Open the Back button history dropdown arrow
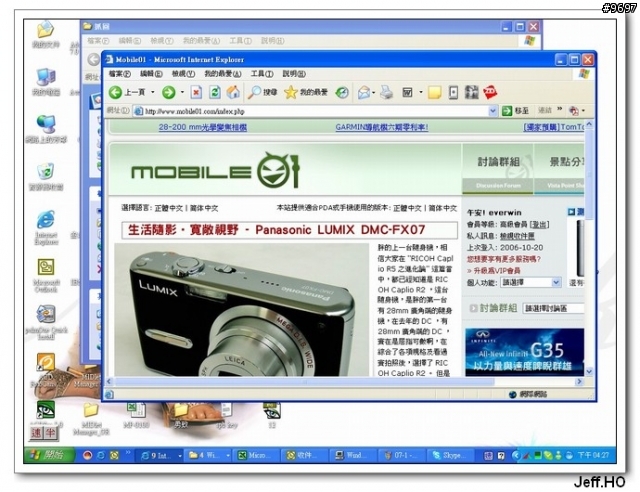The height and width of the screenshot is (492, 640). coord(153,93)
